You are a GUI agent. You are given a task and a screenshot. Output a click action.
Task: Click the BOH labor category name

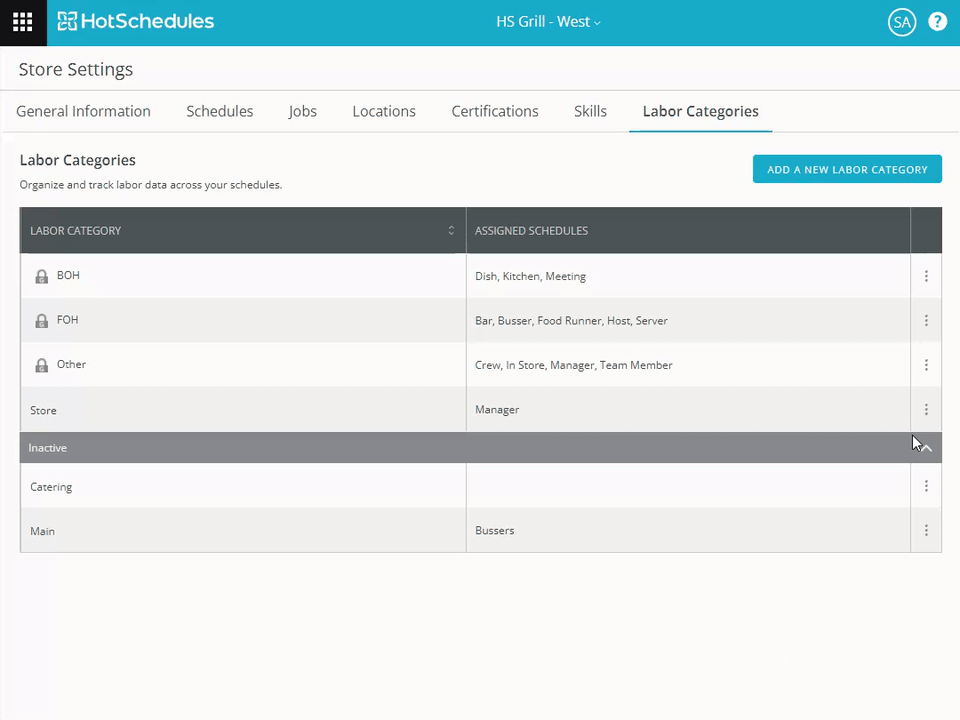(69, 276)
